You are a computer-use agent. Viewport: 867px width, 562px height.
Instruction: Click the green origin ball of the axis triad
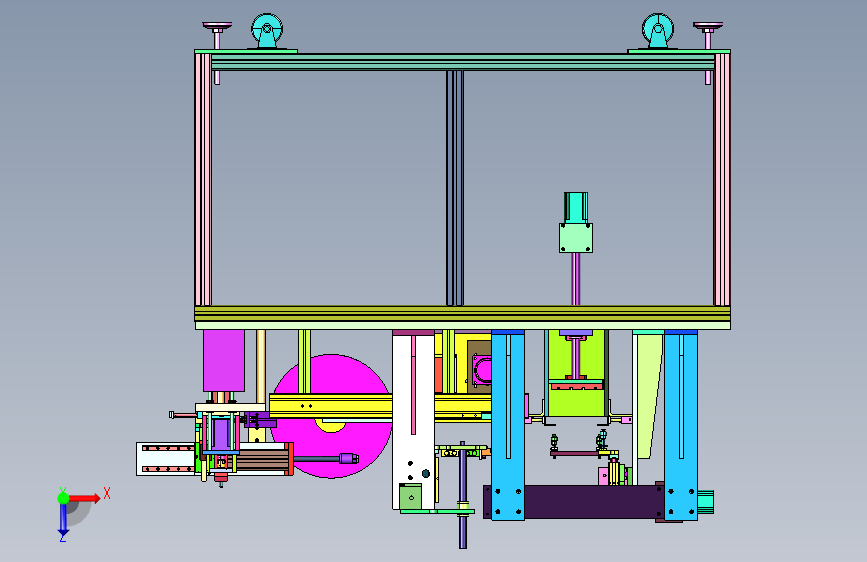pos(63,498)
